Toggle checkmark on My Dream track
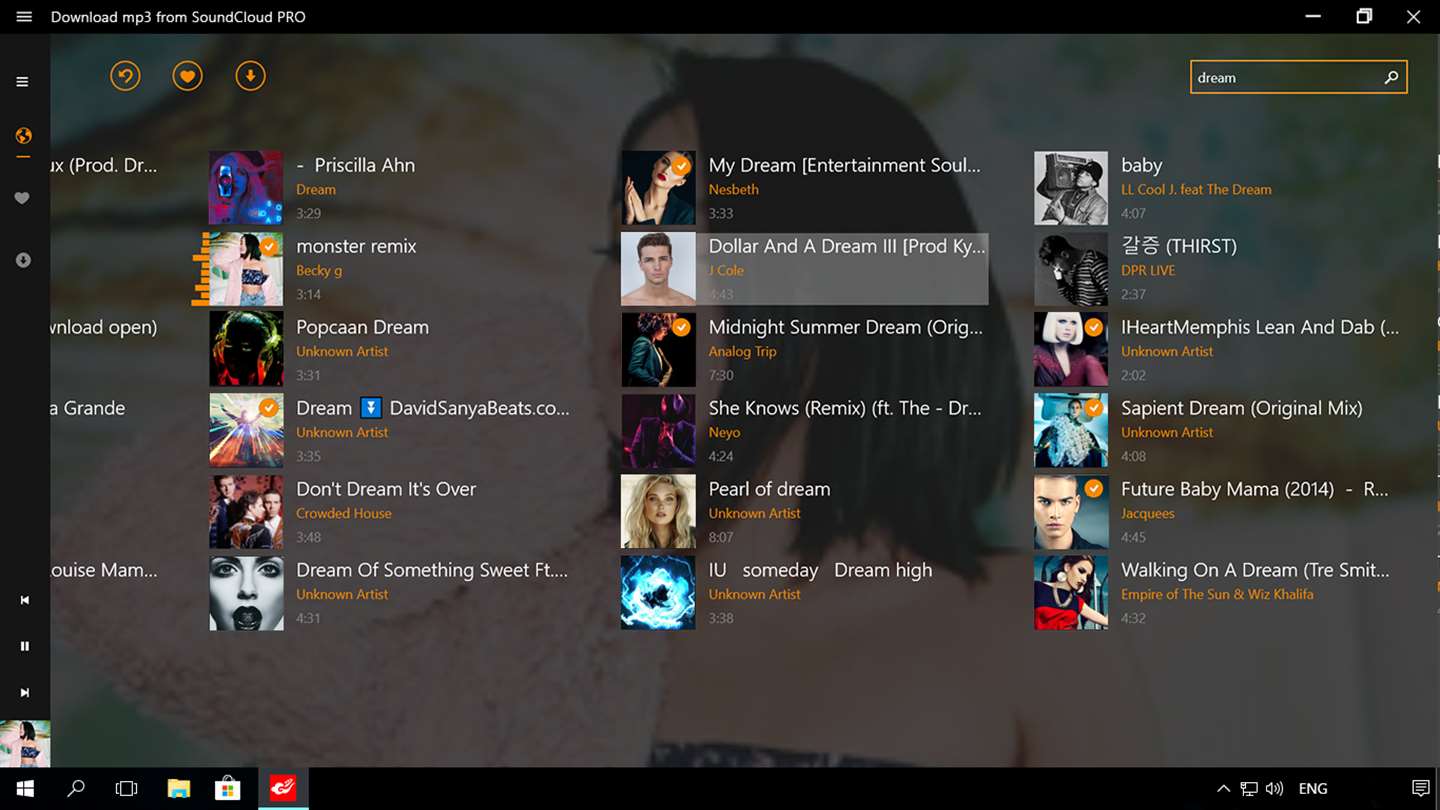 tap(681, 166)
